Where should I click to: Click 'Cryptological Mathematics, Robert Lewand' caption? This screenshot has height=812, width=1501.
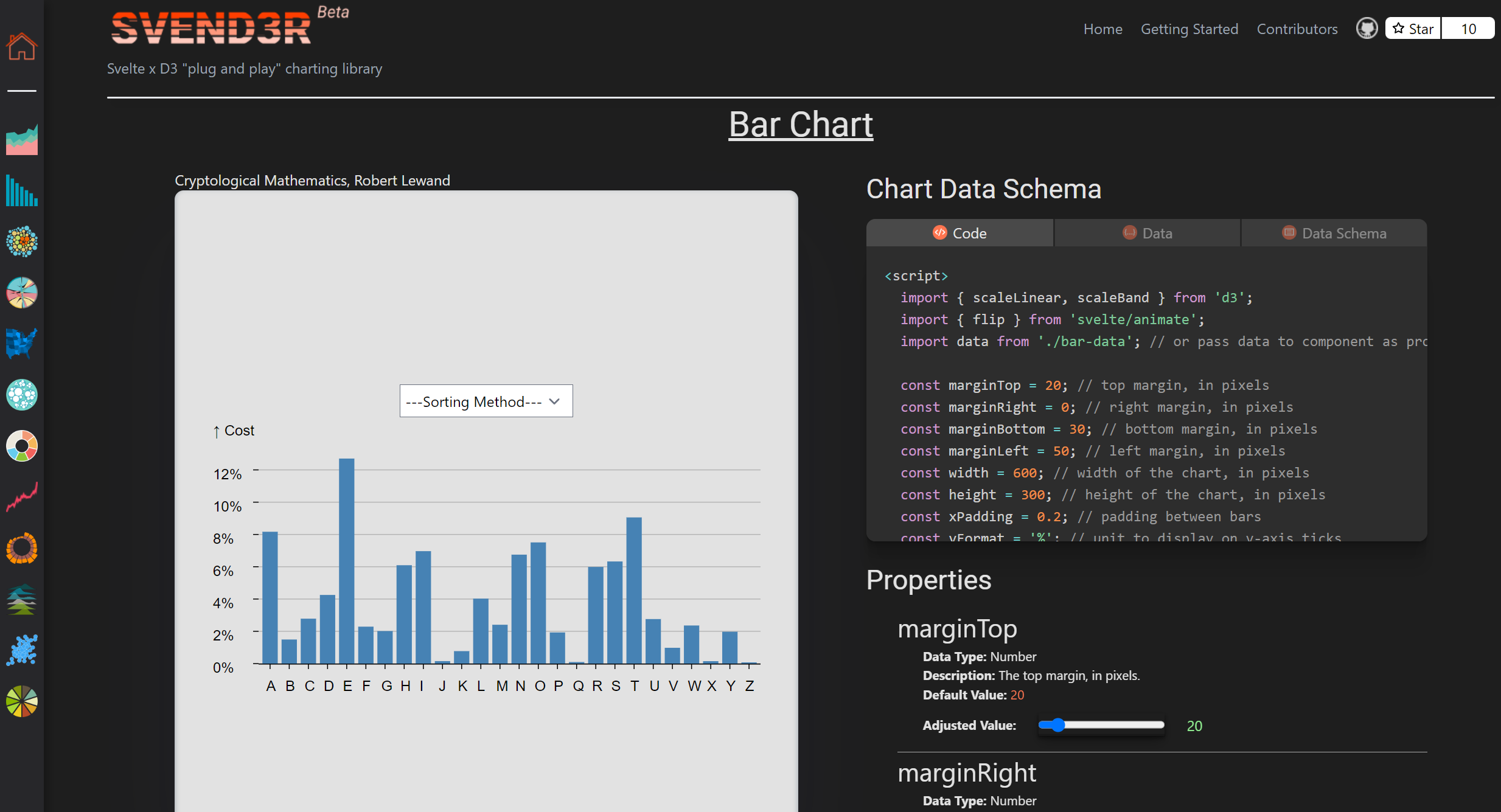click(312, 181)
